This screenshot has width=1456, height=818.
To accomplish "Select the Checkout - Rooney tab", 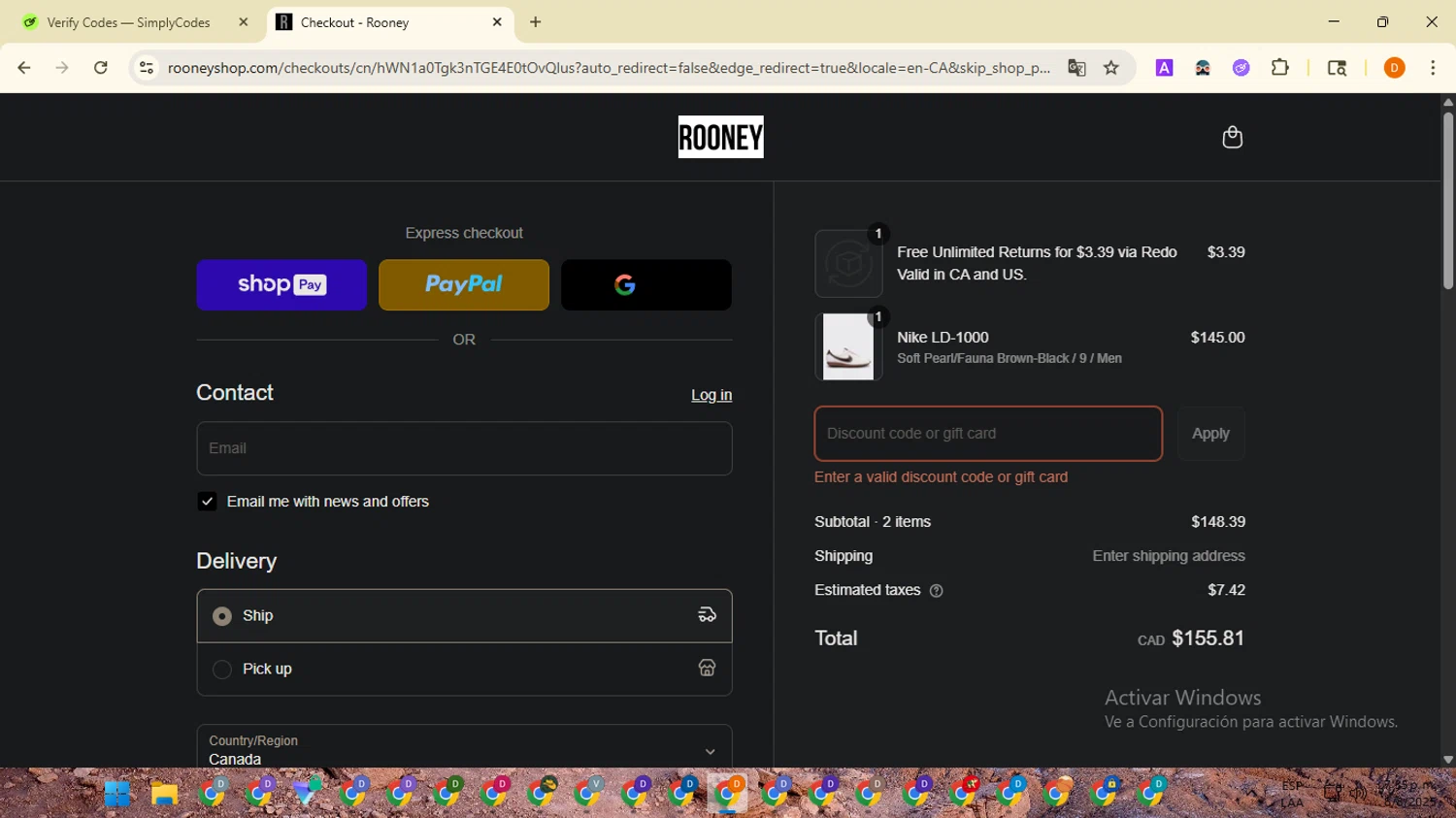I will (388, 22).
